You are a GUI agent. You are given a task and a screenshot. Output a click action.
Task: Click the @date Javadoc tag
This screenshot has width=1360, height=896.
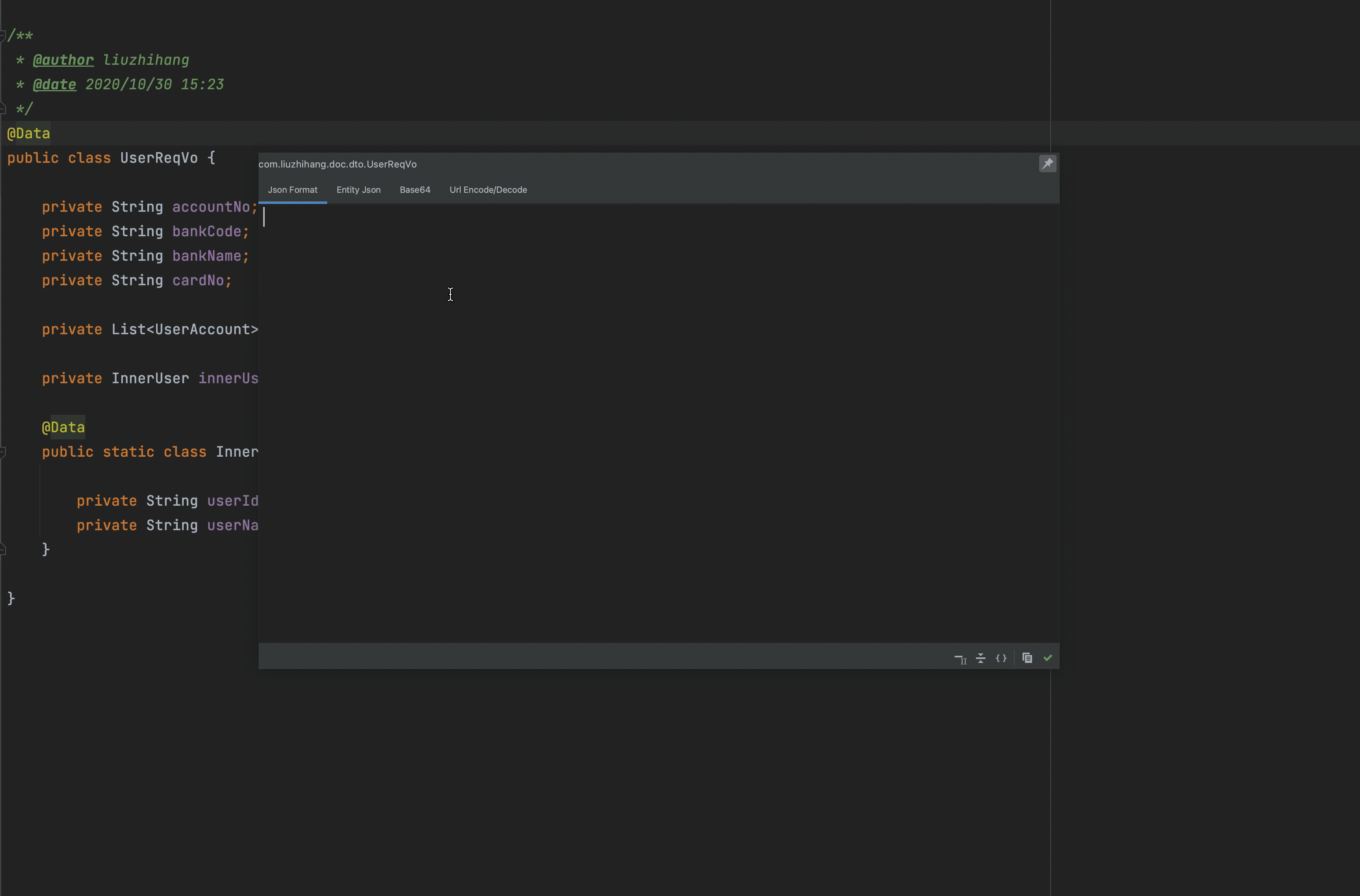(x=54, y=85)
